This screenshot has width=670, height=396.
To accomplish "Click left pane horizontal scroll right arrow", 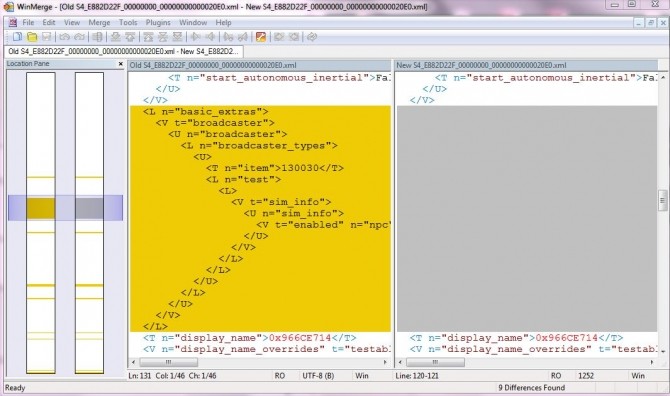I will (x=385, y=362).
